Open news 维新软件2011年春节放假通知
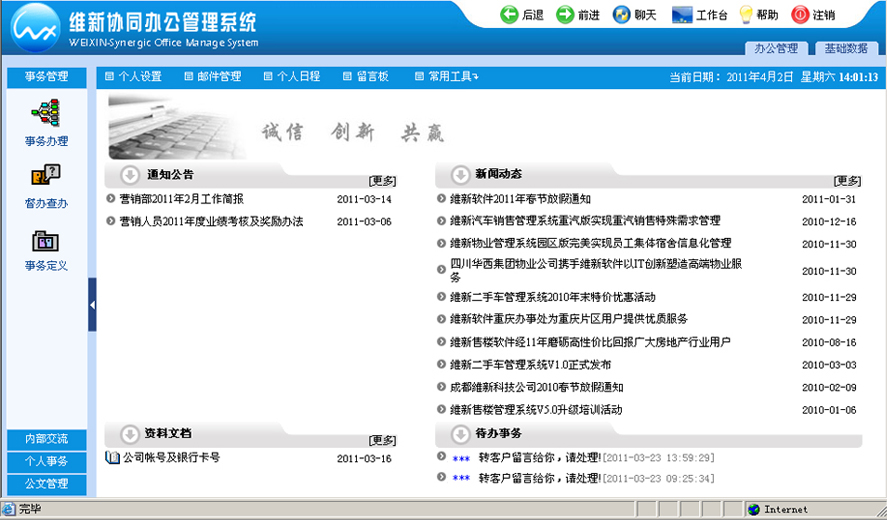Viewport: 887px width, 521px height. 520,199
